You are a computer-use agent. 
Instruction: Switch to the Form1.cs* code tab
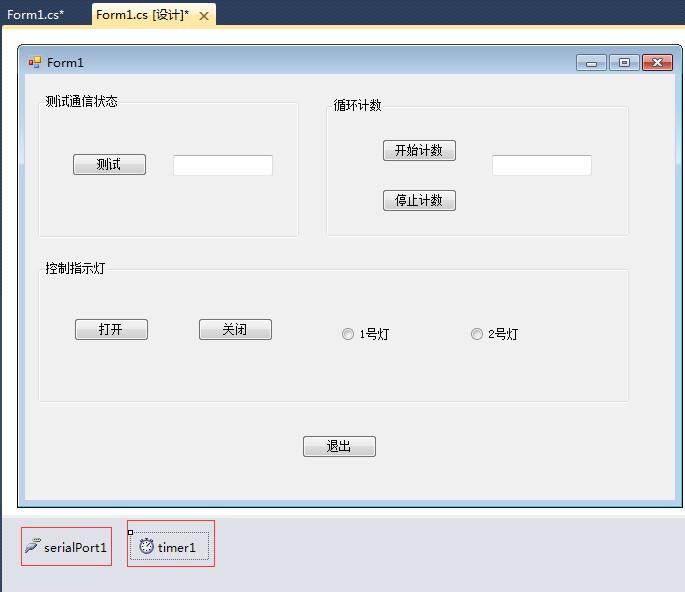[36, 14]
